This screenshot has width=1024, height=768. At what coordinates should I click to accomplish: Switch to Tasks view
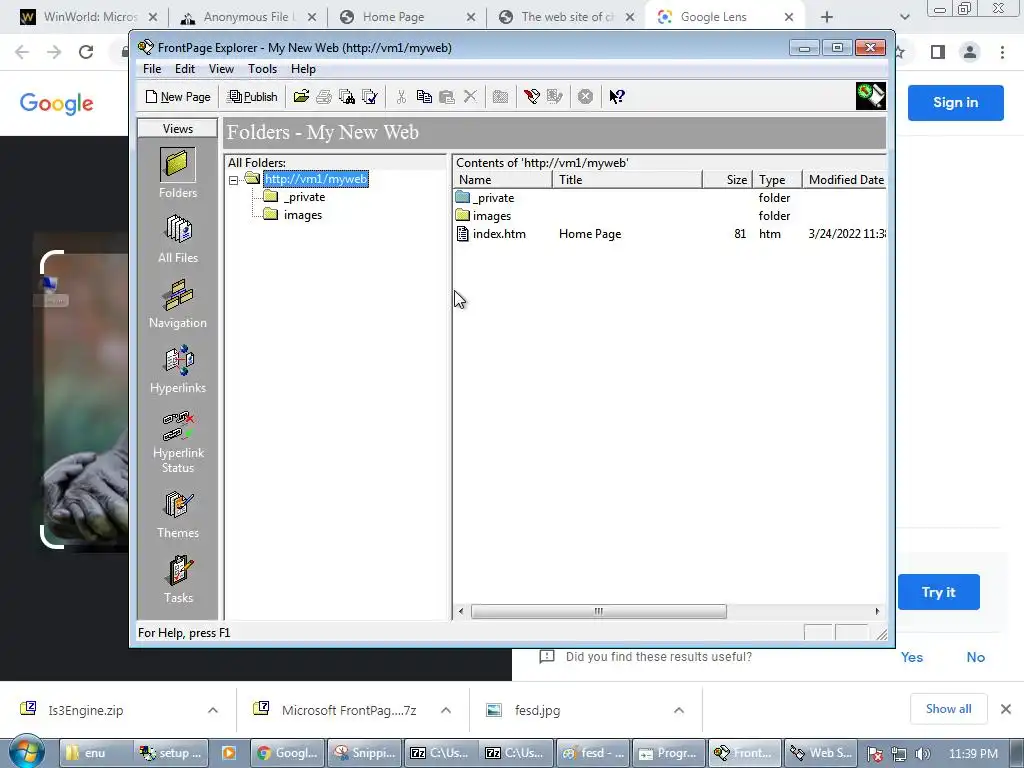pyautogui.click(x=178, y=579)
